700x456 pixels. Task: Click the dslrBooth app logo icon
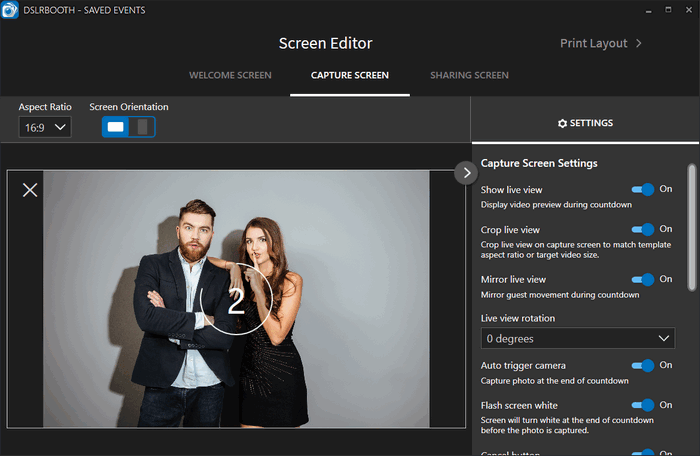pyautogui.click(x=12, y=10)
